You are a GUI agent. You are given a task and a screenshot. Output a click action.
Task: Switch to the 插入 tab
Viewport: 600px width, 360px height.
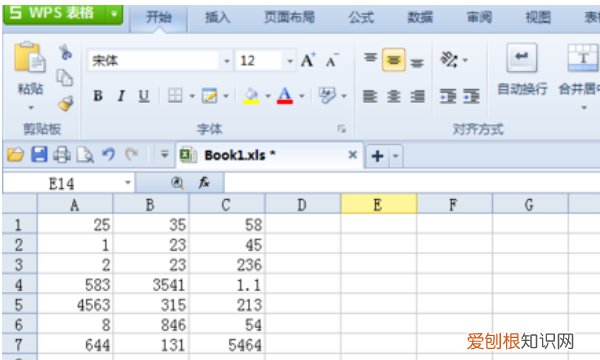point(217,17)
